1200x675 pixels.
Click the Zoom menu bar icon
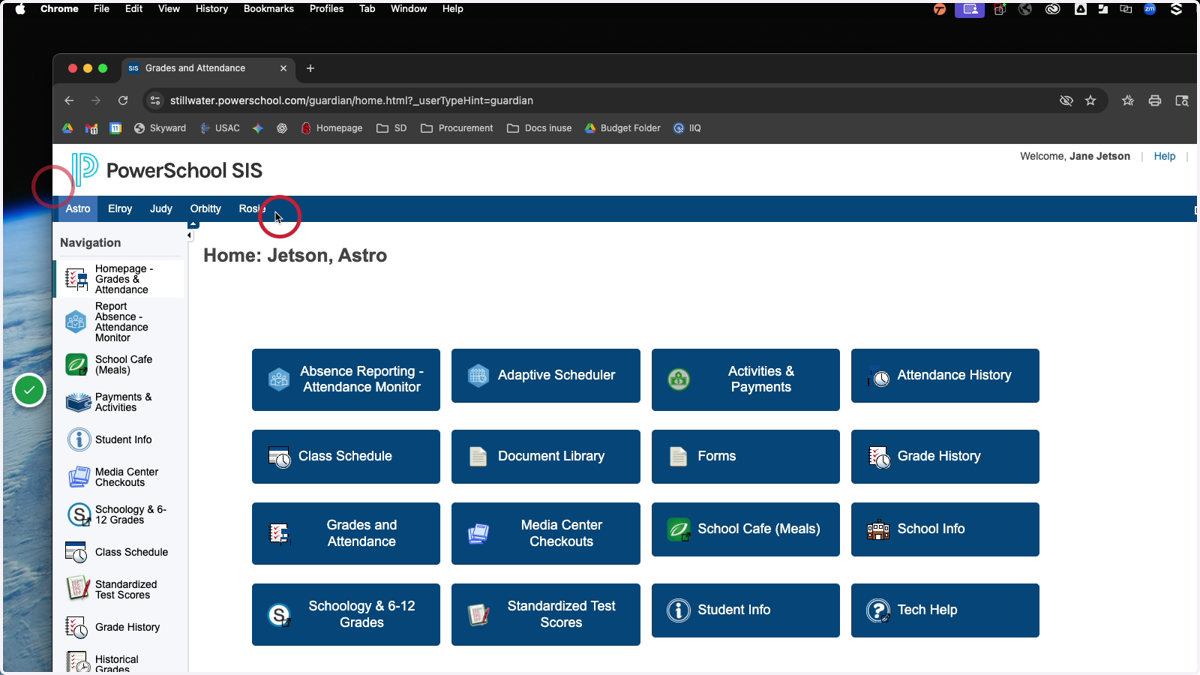1150,9
